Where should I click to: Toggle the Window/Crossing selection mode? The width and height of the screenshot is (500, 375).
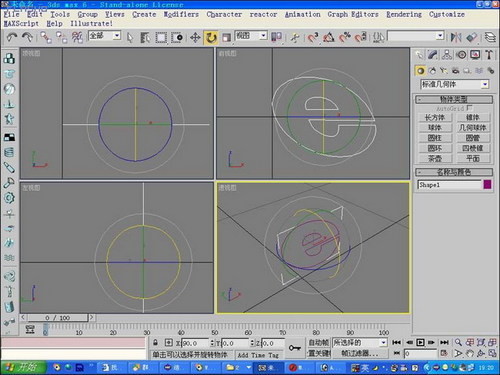[177, 37]
